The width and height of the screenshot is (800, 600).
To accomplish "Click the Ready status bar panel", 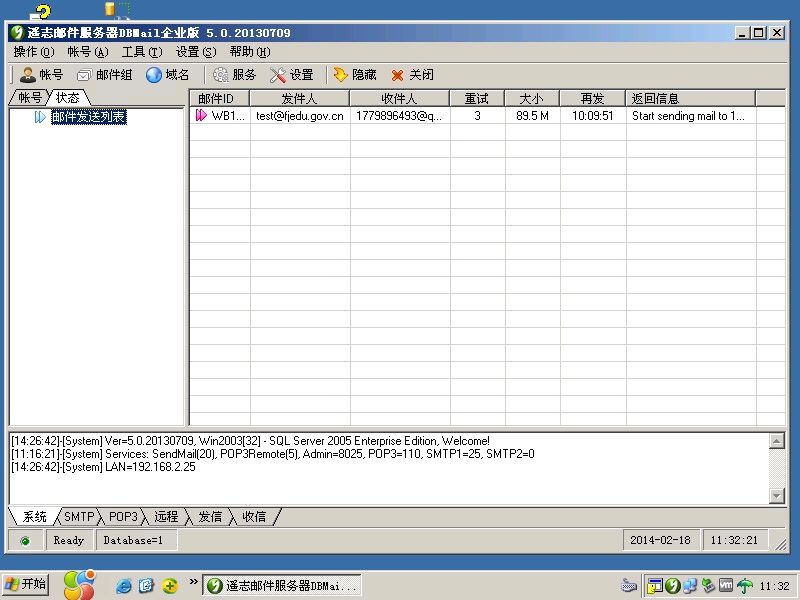I will coord(68,540).
